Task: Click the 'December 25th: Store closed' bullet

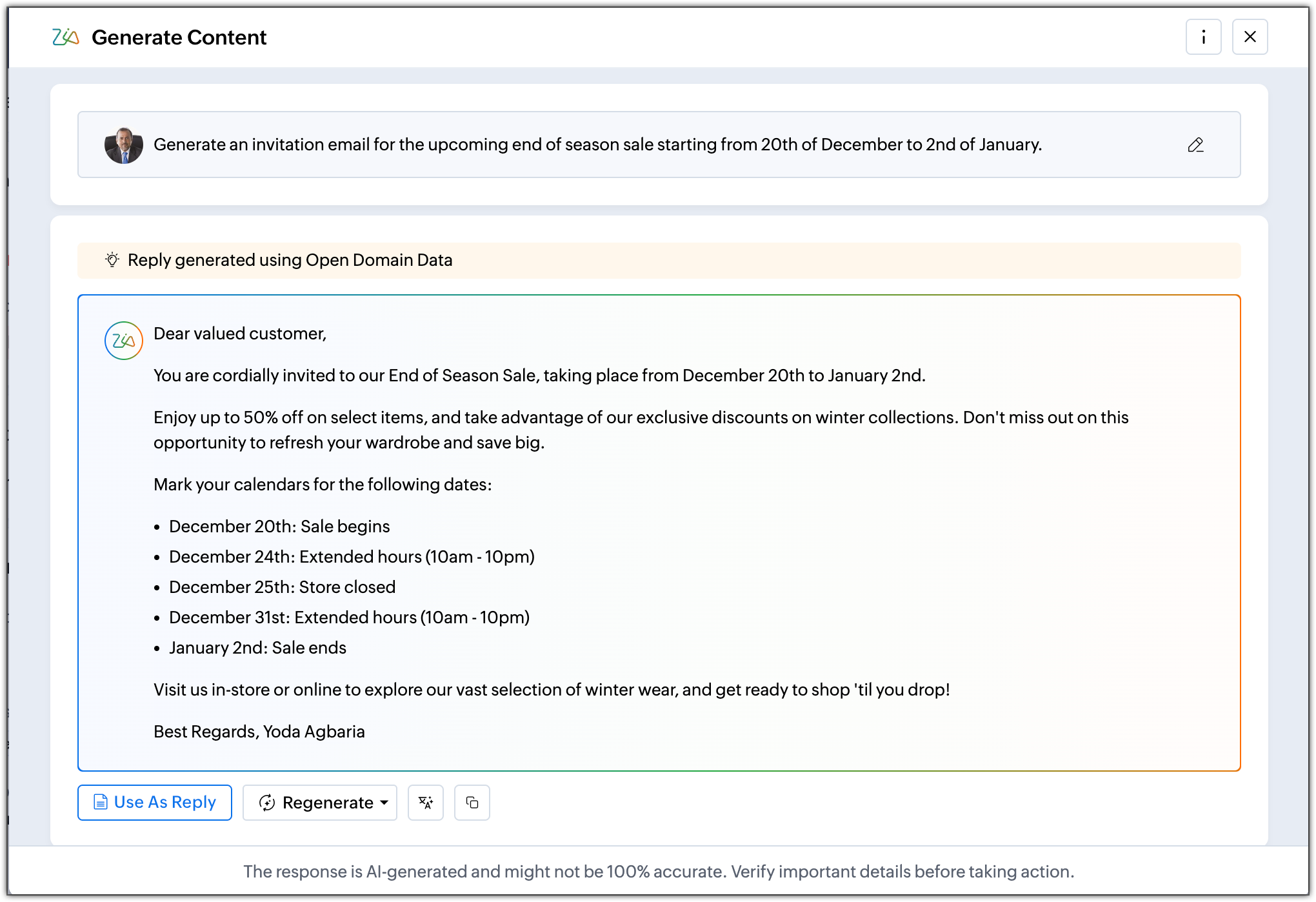Action: (x=282, y=587)
